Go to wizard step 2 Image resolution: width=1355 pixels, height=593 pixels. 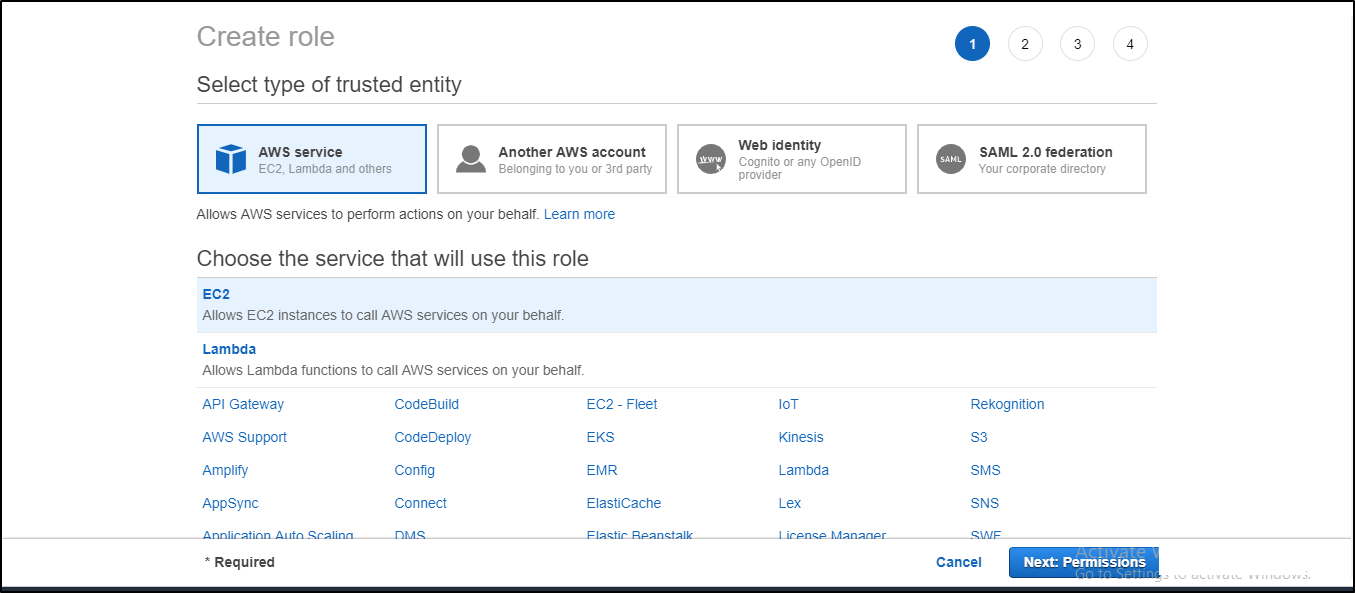(x=1025, y=44)
